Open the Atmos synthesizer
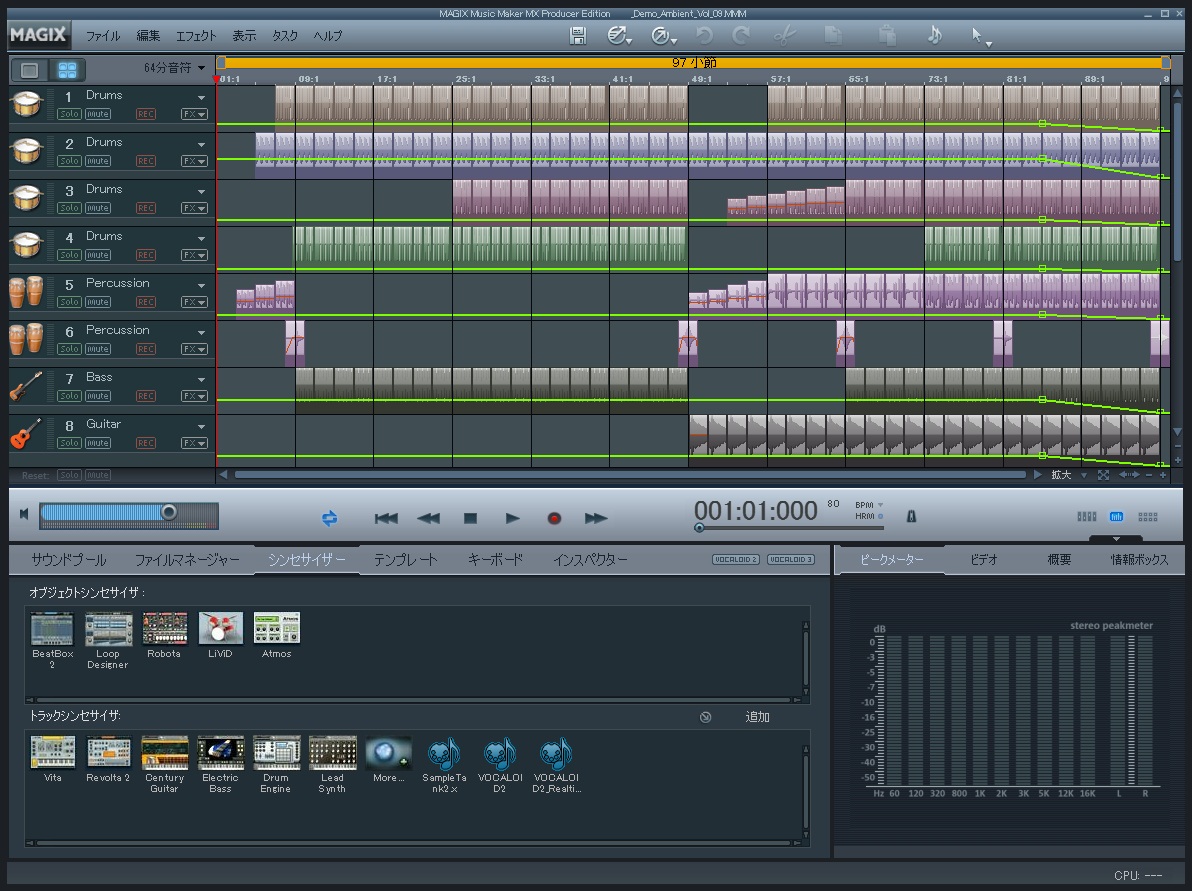 tap(277, 635)
